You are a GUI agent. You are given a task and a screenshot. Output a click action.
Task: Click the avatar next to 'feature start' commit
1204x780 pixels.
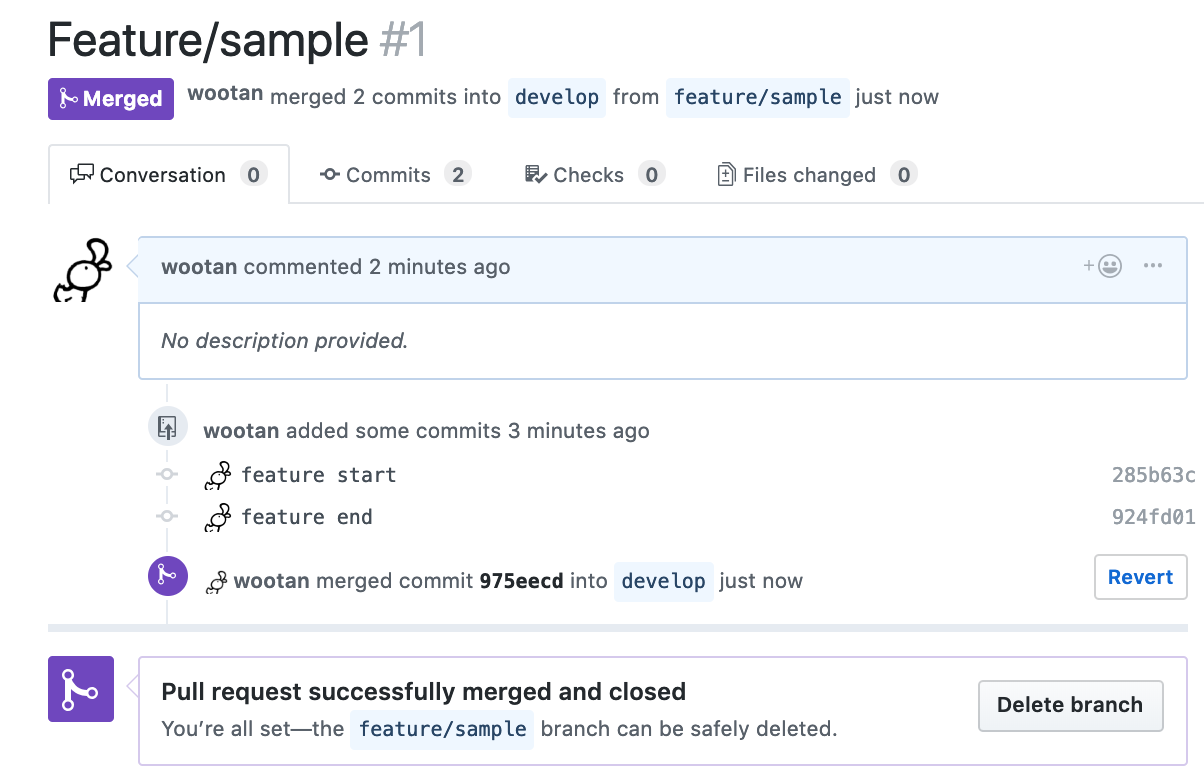[218, 475]
